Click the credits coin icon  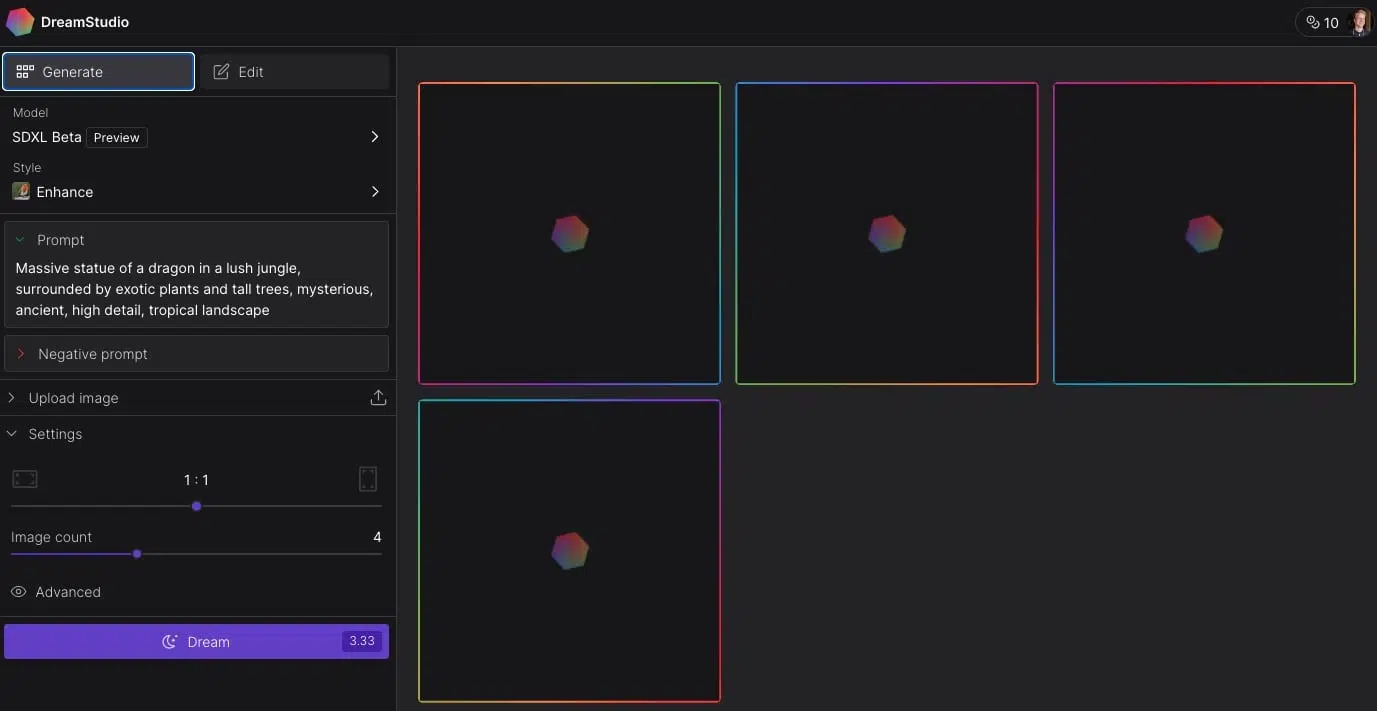coord(1311,21)
